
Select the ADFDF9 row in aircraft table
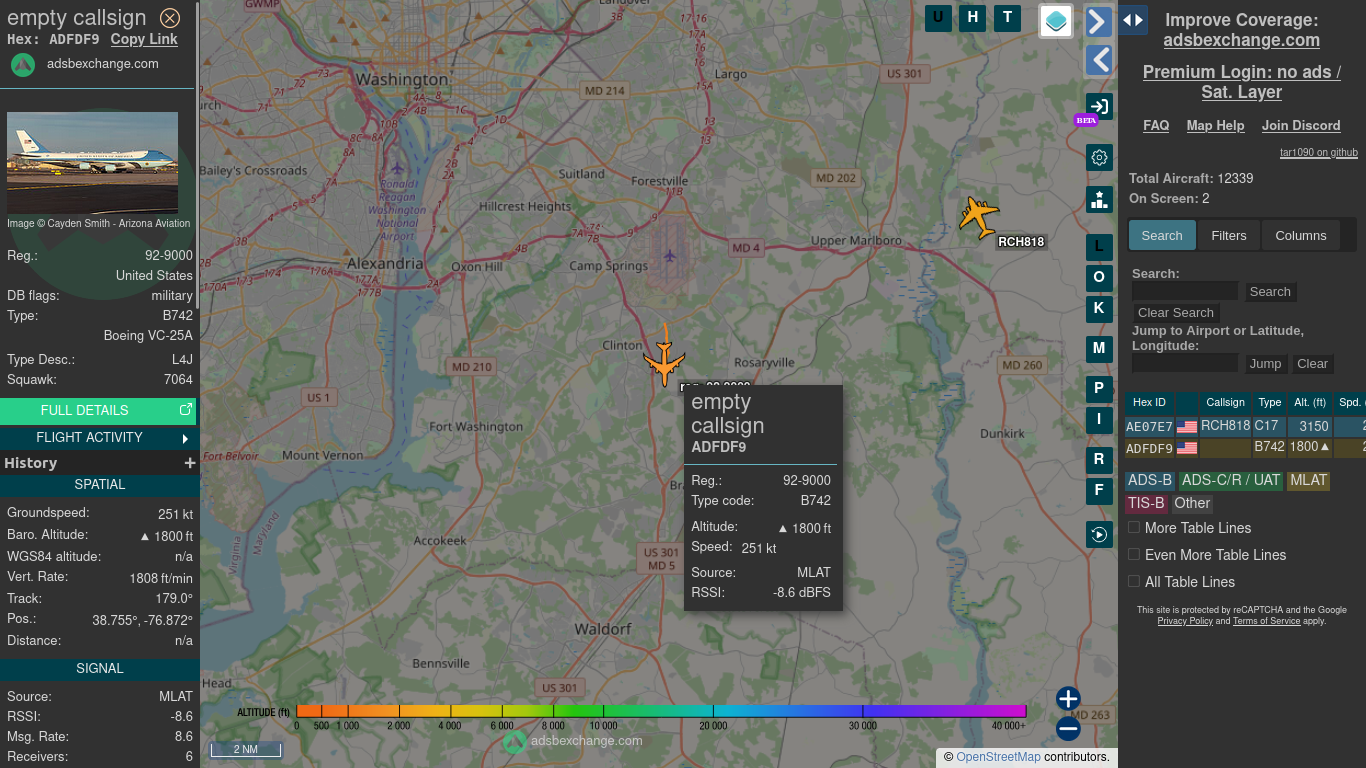(x=1245, y=448)
